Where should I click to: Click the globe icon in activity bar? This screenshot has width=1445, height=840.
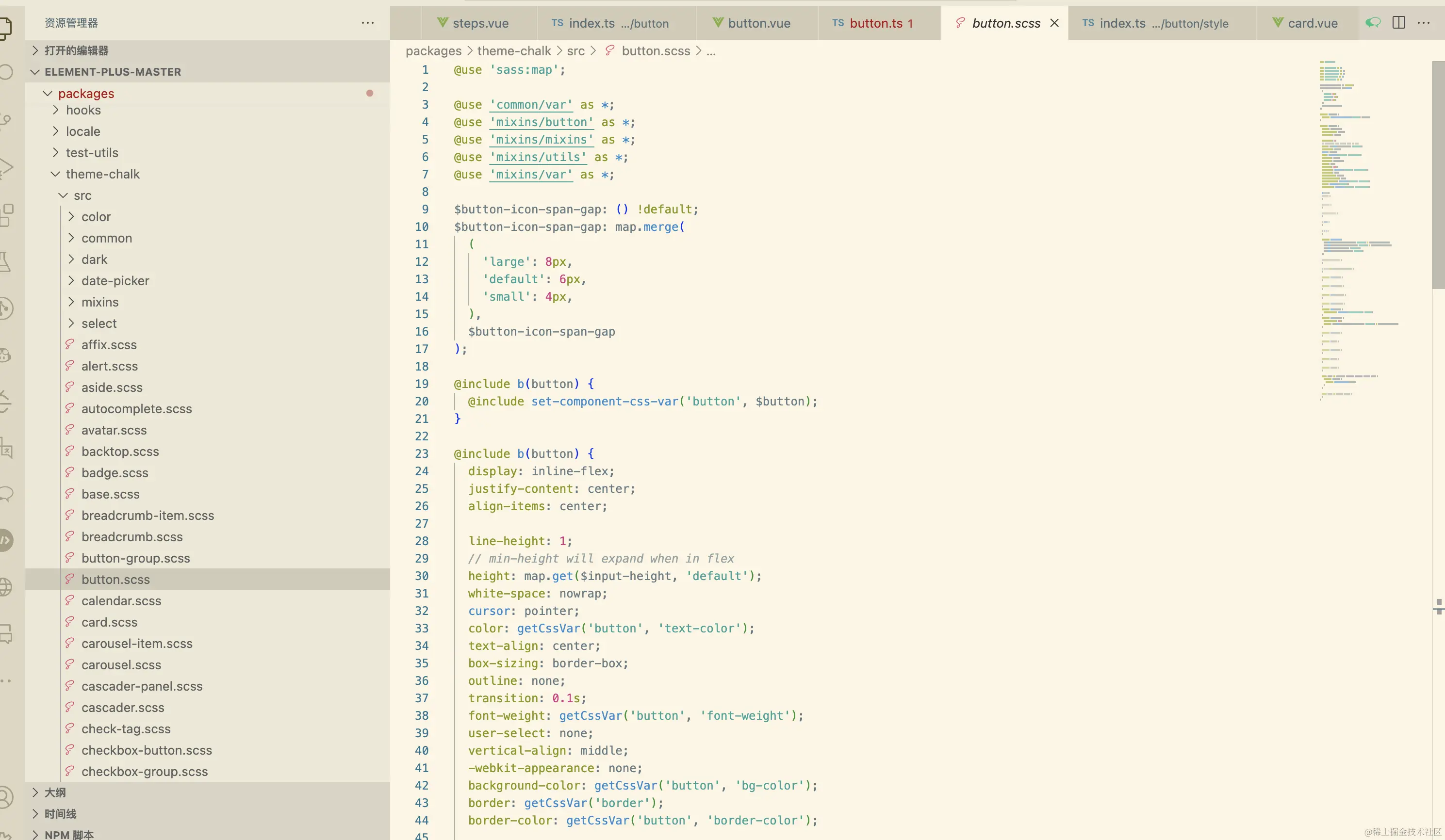[x=4, y=587]
